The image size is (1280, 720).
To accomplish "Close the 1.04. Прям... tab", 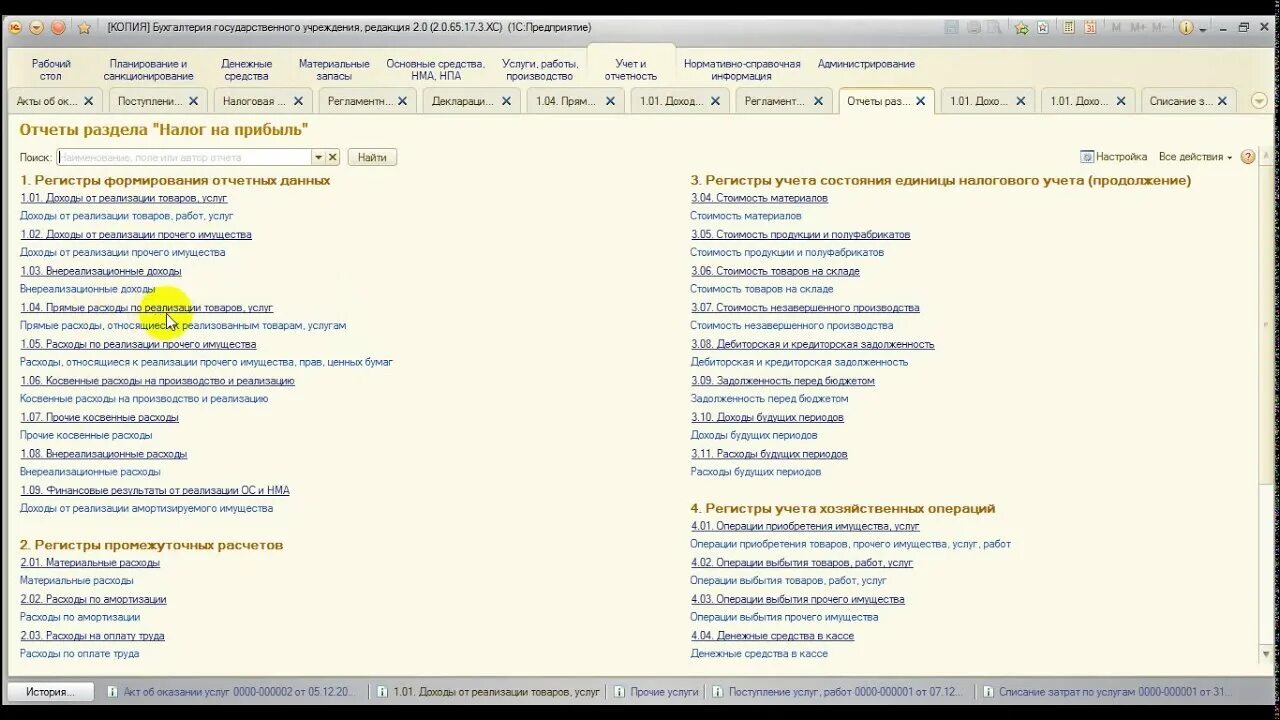I will tap(610, 101).
